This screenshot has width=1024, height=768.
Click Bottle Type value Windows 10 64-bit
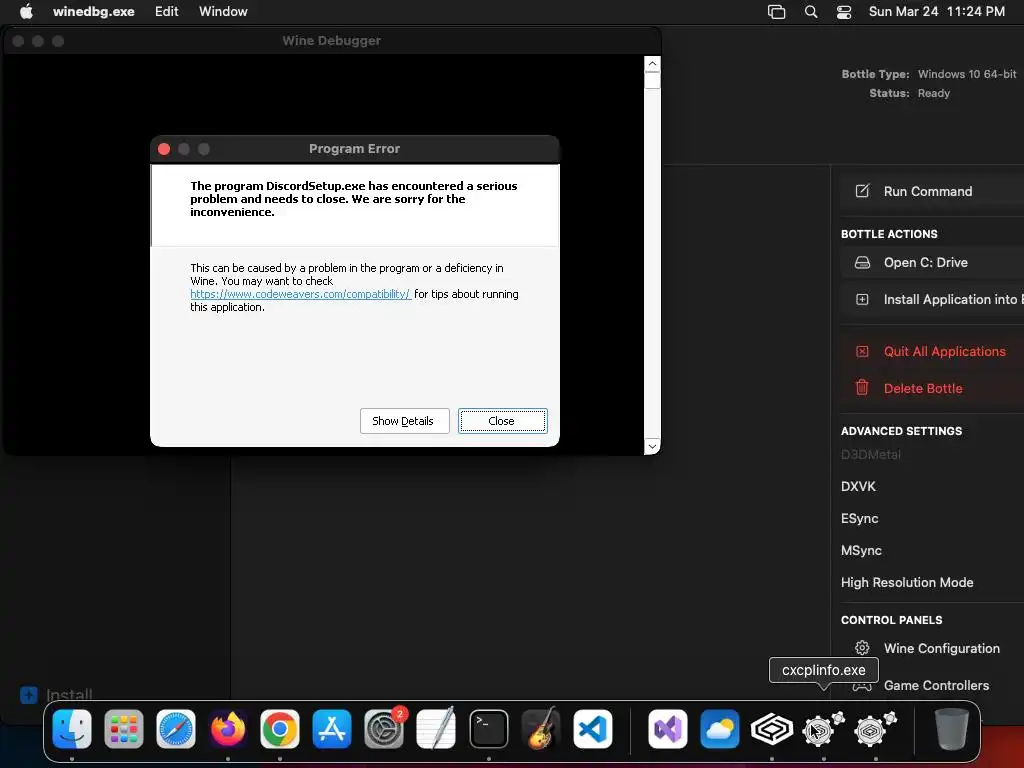click(x=967, y=74)
